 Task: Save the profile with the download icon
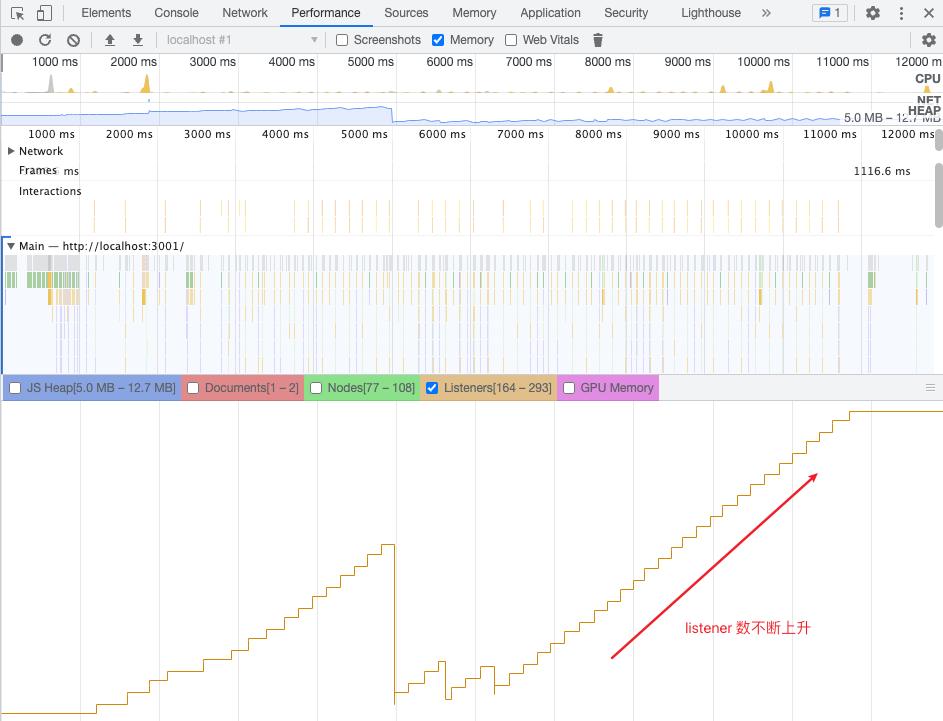coord(138,40)
